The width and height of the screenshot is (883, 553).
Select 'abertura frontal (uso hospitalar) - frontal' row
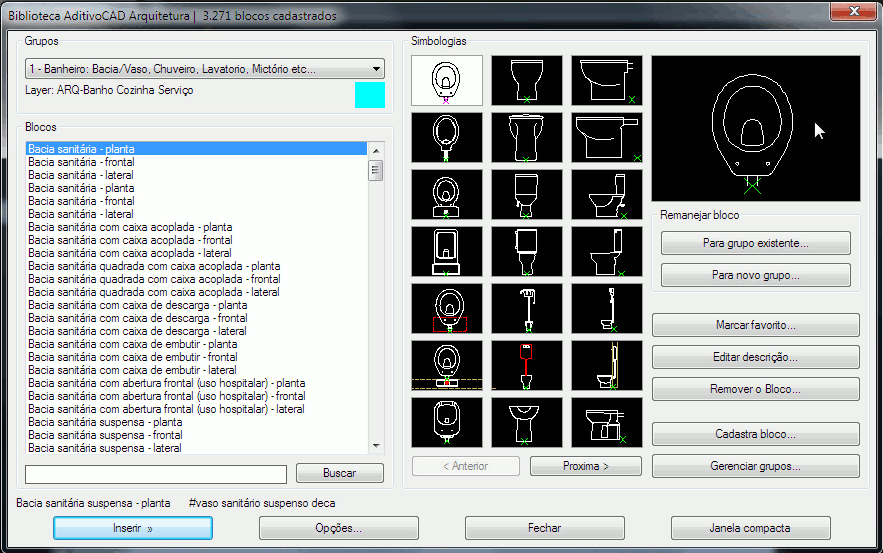pyautogui.click(x=197, y=396)
